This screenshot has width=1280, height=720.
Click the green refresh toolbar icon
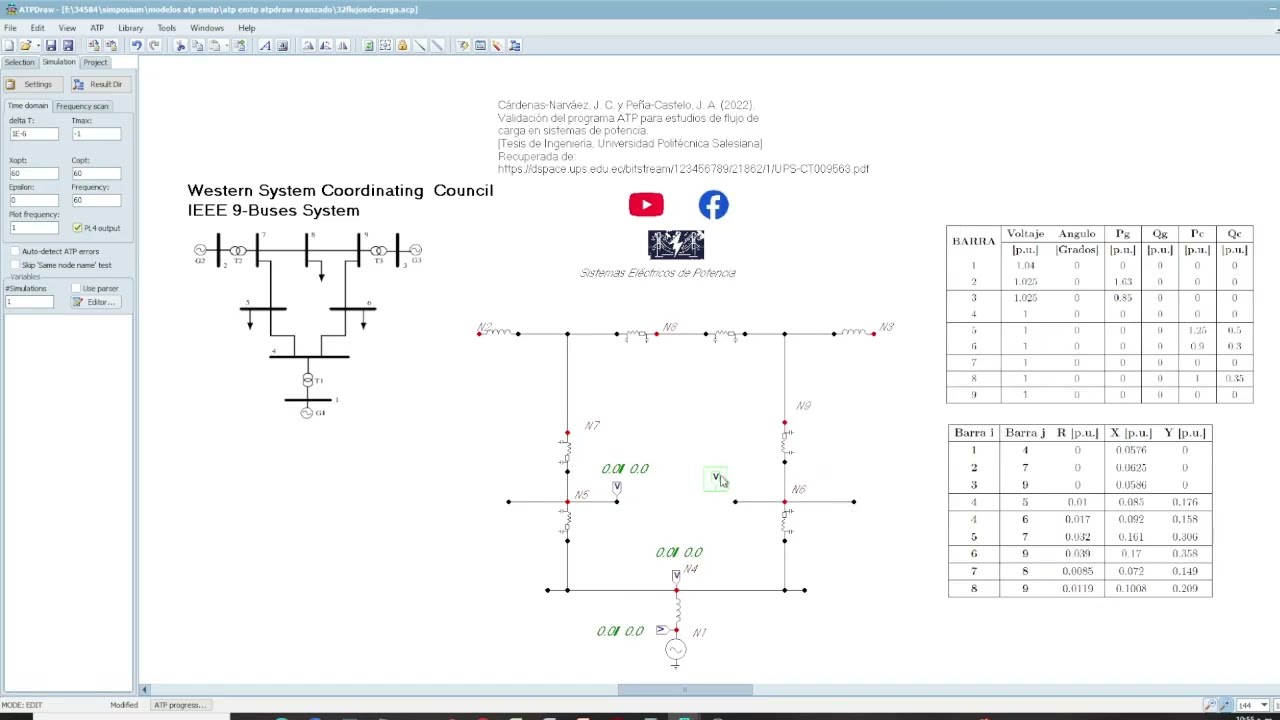point(368,45)
